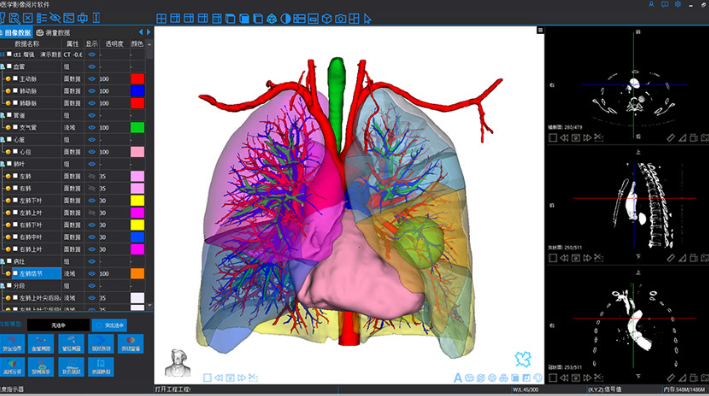709x396 pixels.
Task: Click the orientation head bust thumbnail
Action: pos(178,363)
